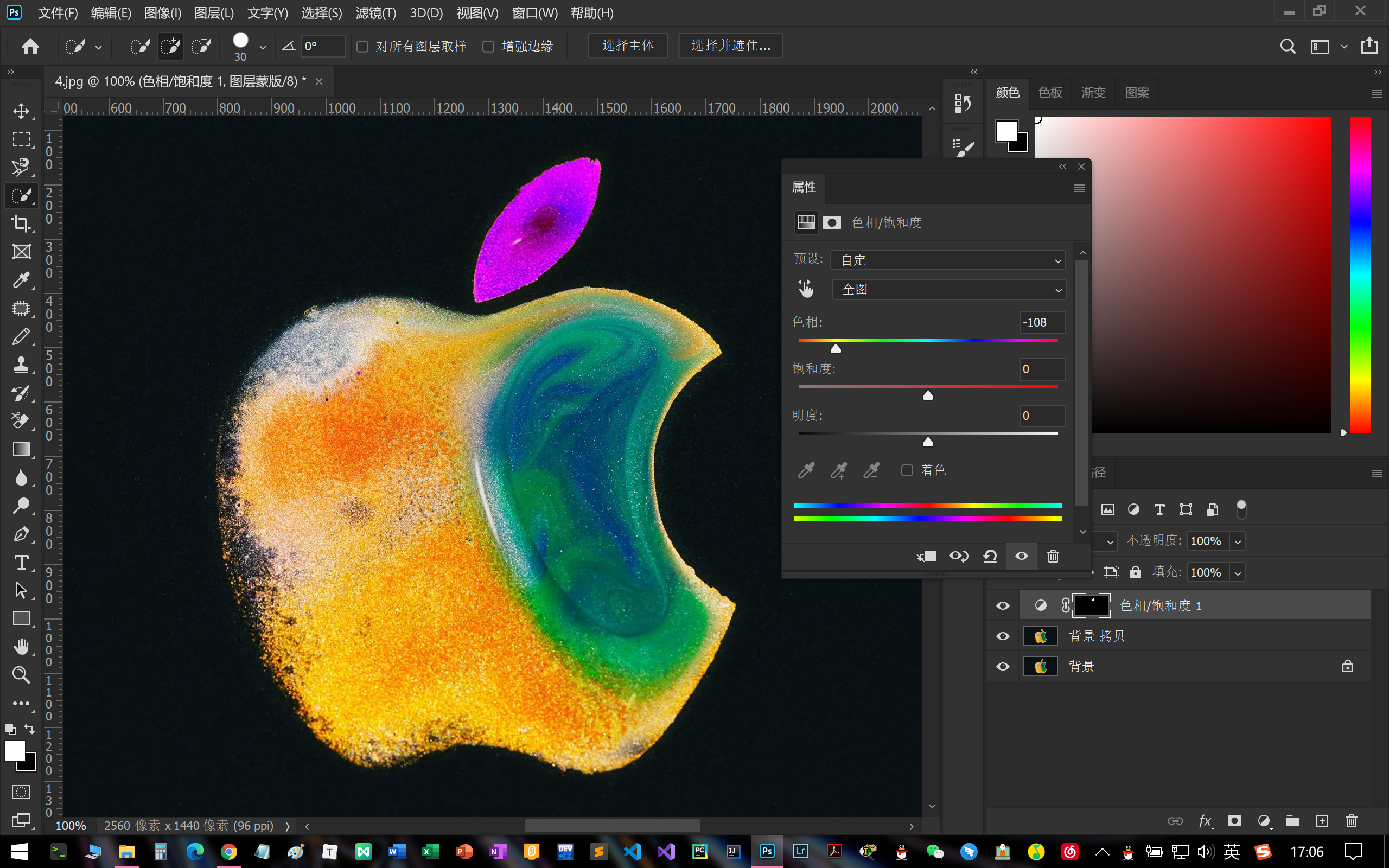
Task: Click the foreground color swatch in Color panel
Action: coord(1006,131)
